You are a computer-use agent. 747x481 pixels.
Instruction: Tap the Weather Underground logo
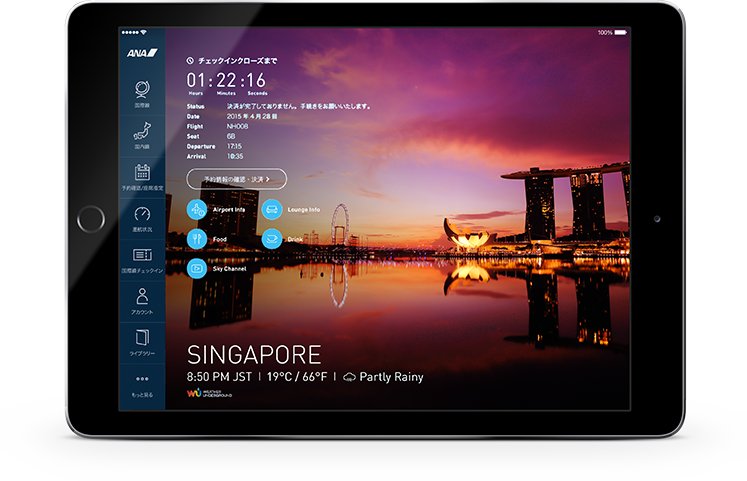coord(213,395)
